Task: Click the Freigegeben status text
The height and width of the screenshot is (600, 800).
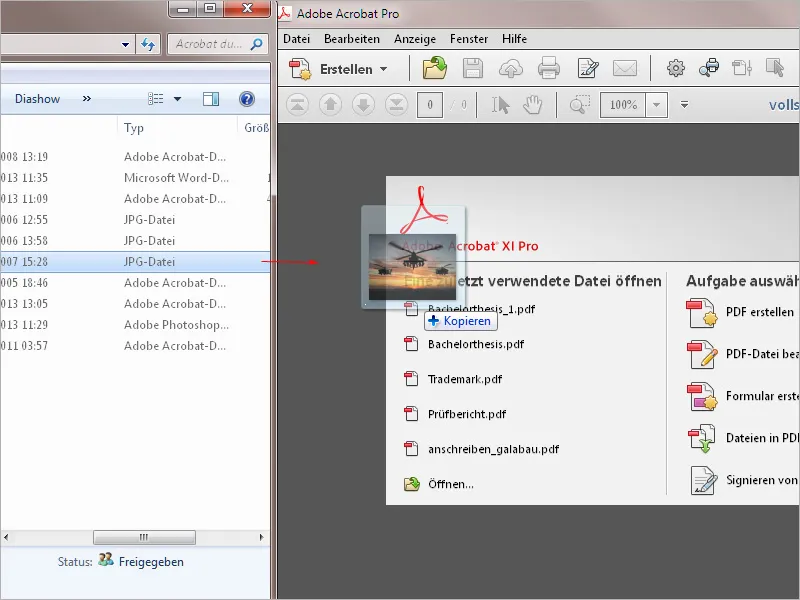Action: 151,562
